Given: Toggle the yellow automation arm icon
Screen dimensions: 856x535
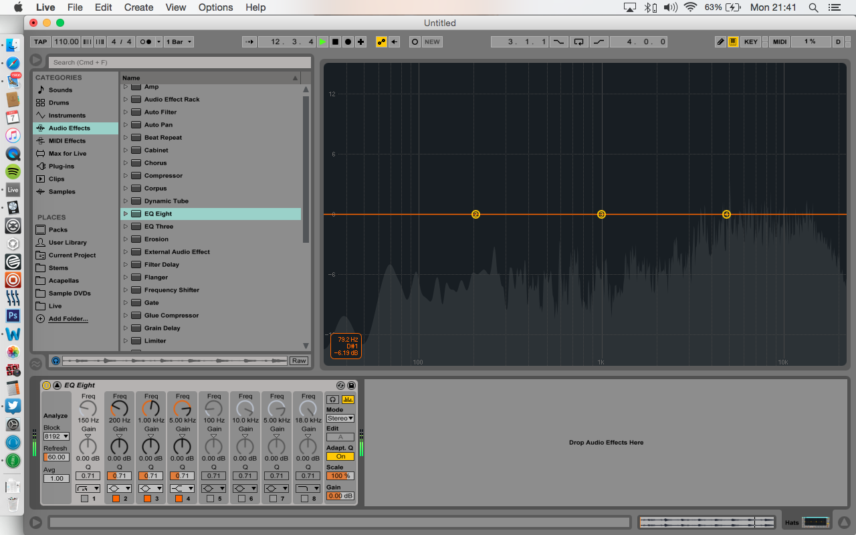Looking at the screenshot, I should point(381,41).
